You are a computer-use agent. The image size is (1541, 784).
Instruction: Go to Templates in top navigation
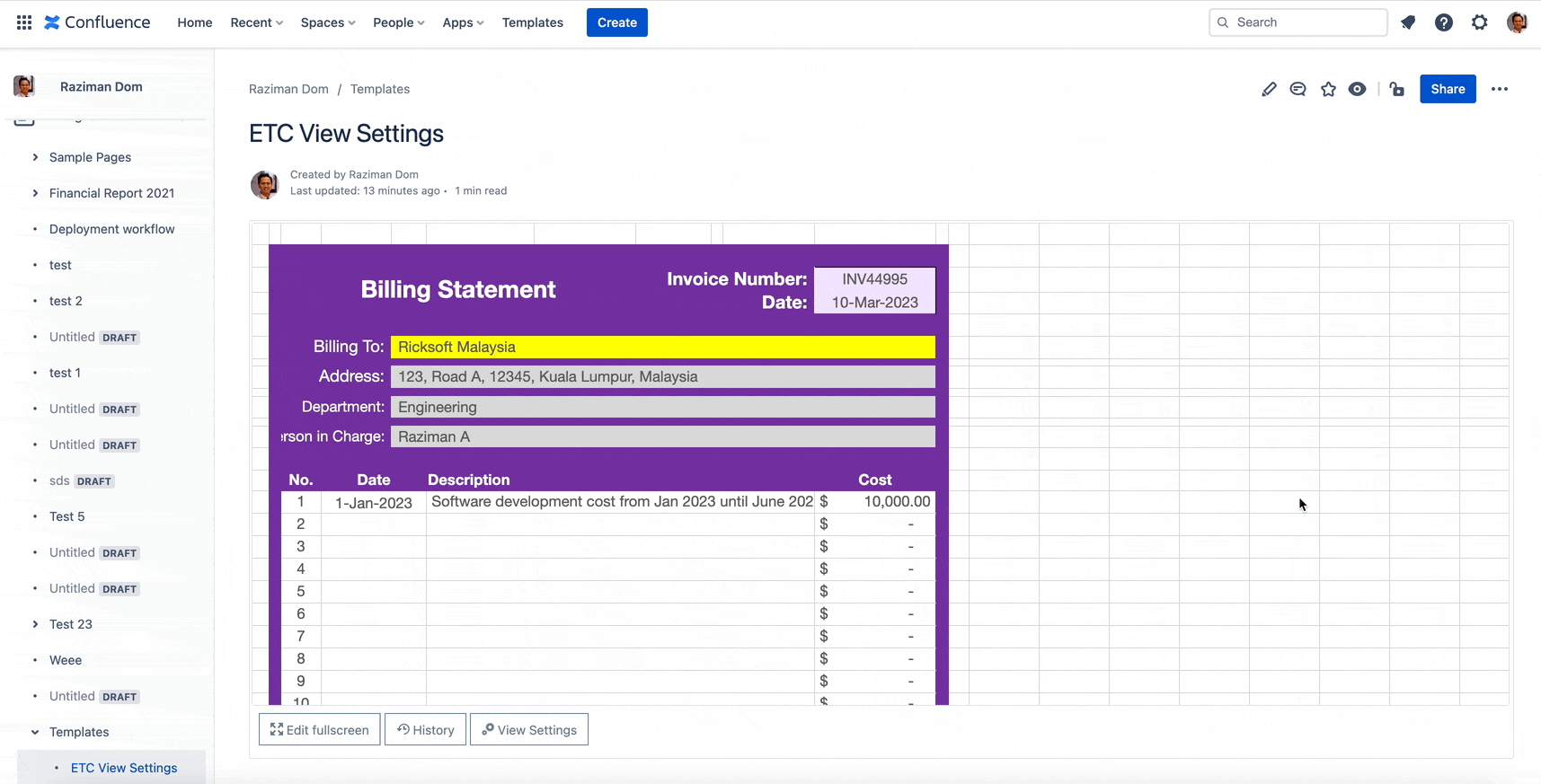pos(532,22)
